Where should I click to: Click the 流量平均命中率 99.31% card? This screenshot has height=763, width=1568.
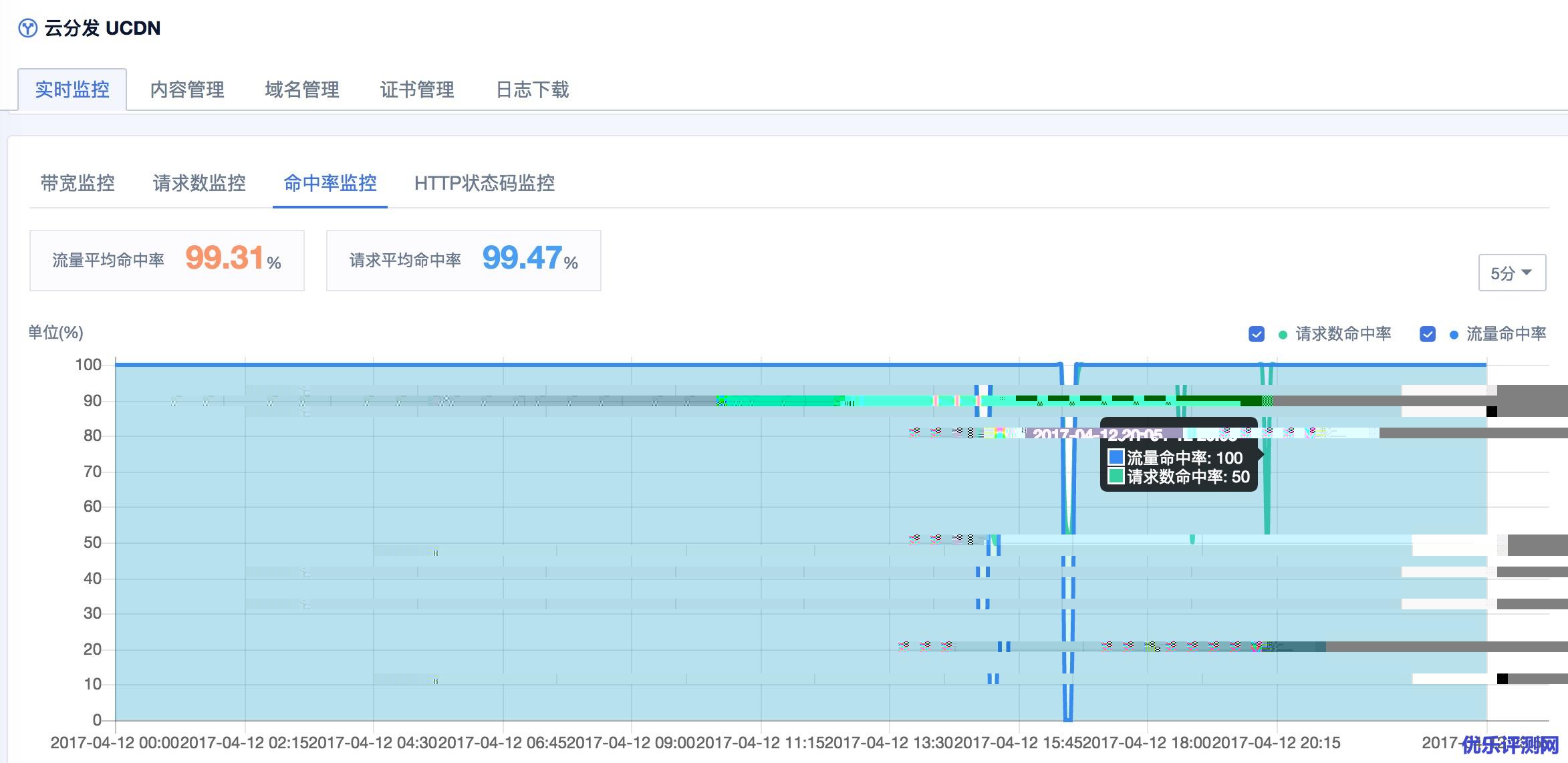tap(166, 260)
